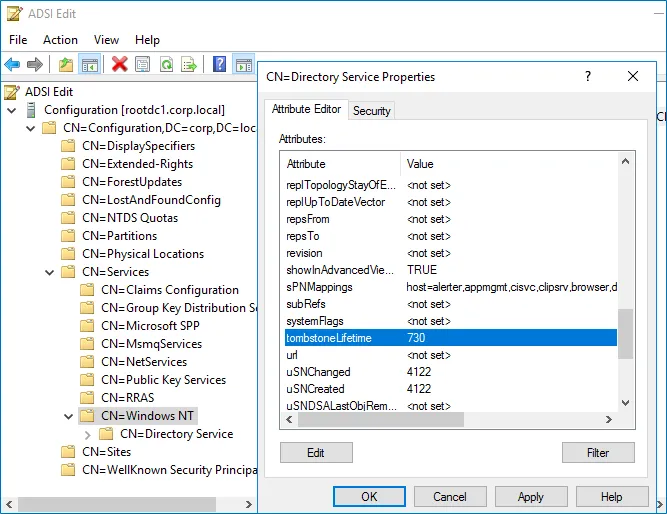
Task: Click the tree pane horizontal scrollbar thumb
Action: [x=117, y=505]
